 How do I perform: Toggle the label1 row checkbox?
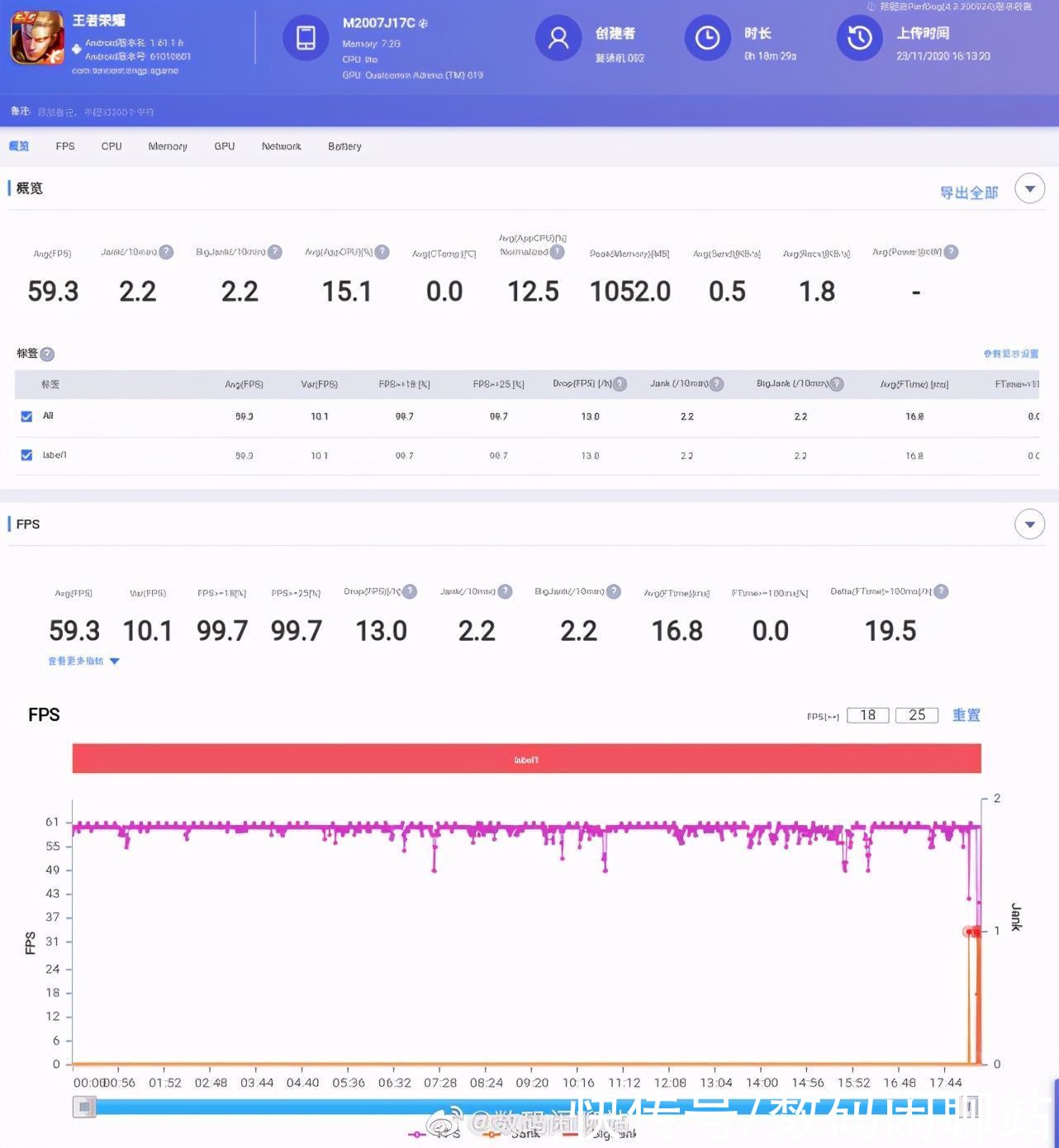click(26, 455)
